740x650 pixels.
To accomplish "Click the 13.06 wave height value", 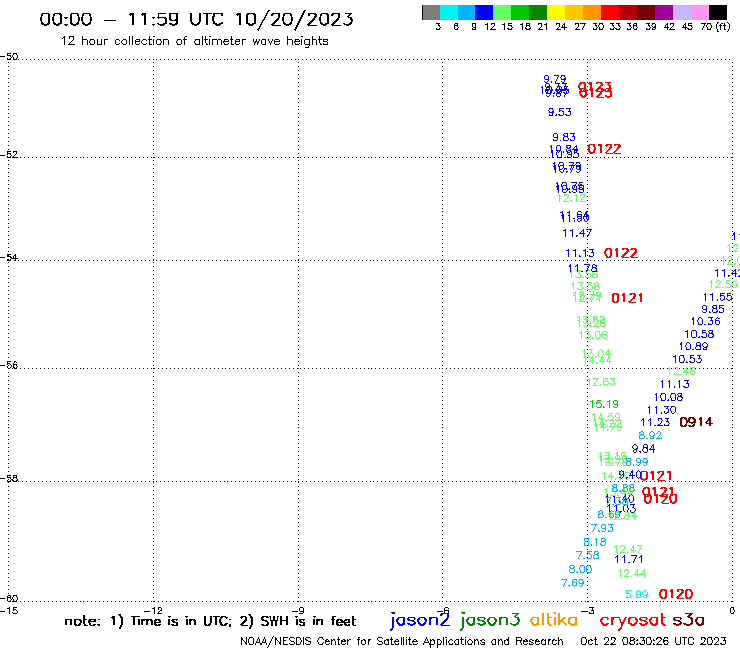I will (593, 335).
